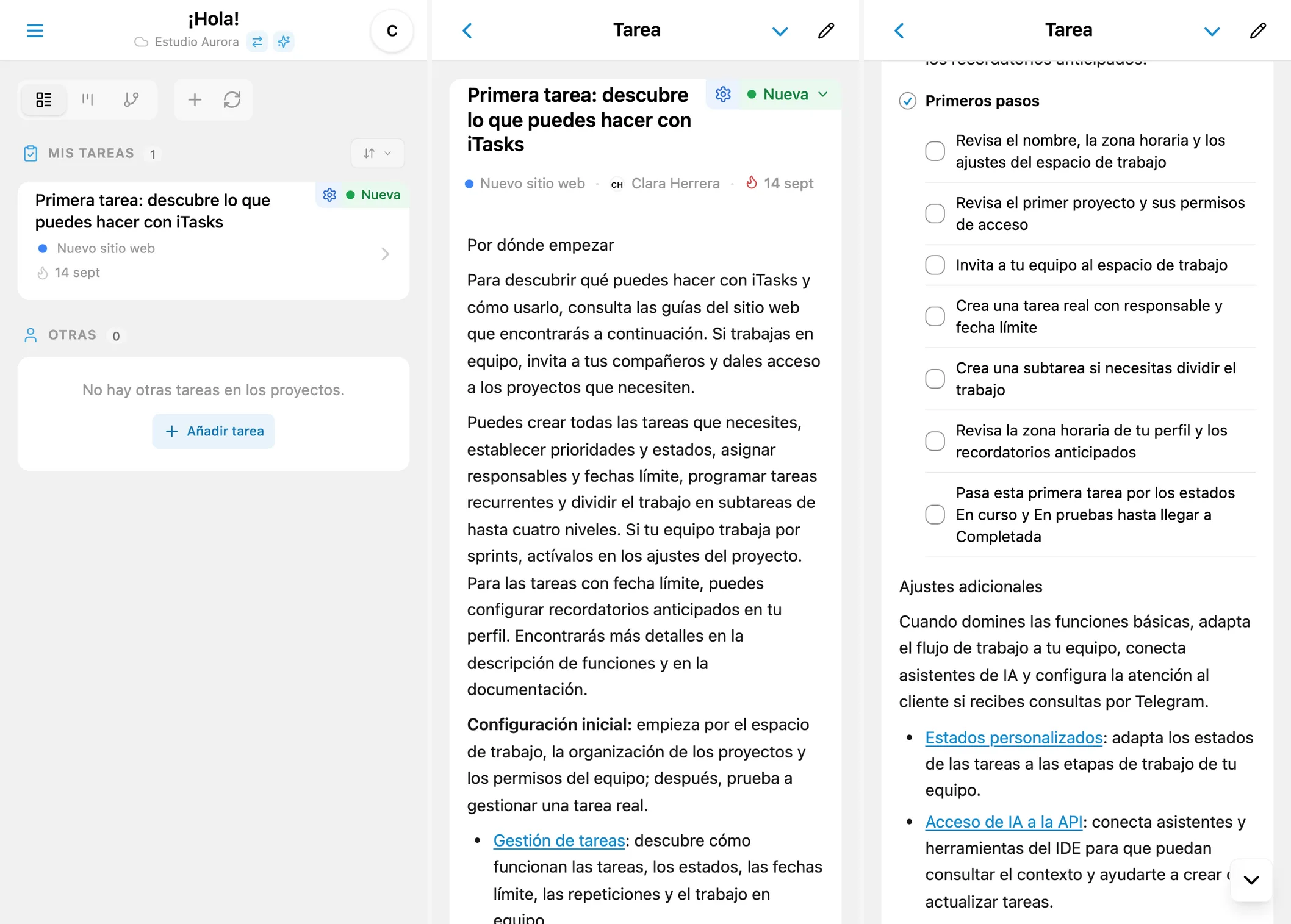
Task: Click the Ajustes adicionales heading
Action: 970,586
